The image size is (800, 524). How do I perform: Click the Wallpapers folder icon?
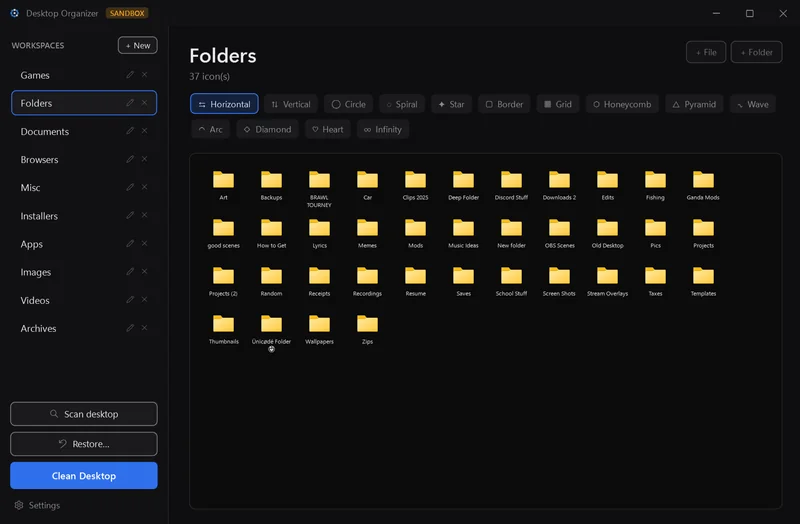(x=319, y=323)
